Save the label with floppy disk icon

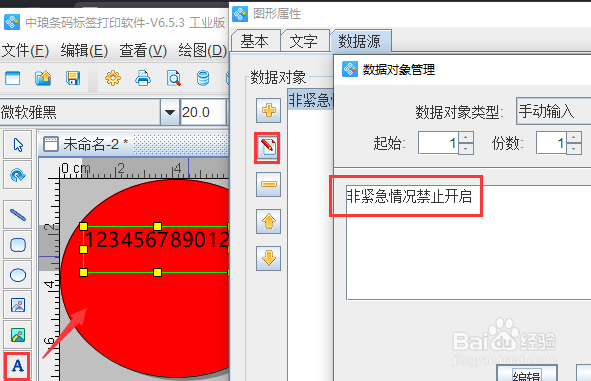73,78
